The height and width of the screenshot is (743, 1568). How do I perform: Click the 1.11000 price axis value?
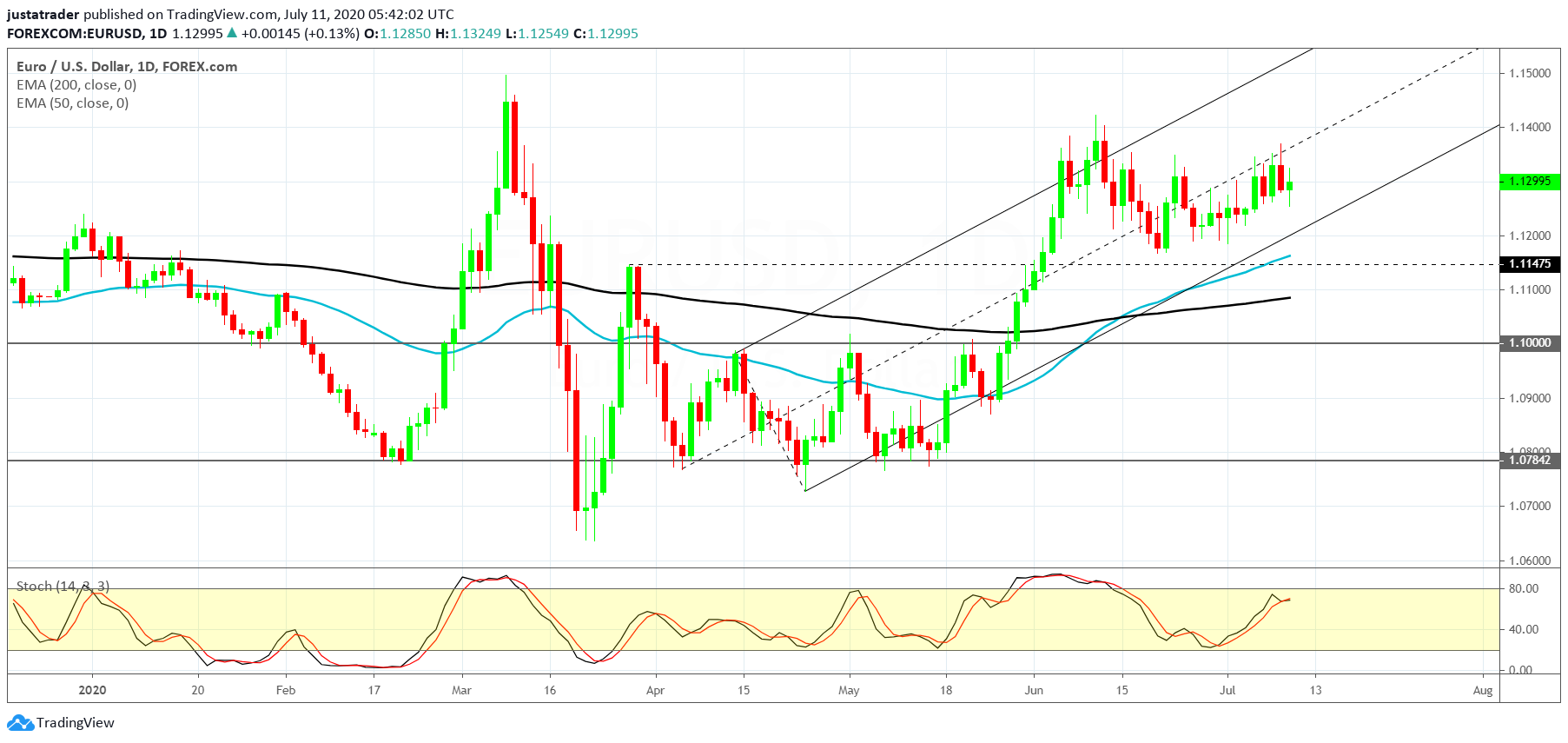click(x=1530, y=289)
